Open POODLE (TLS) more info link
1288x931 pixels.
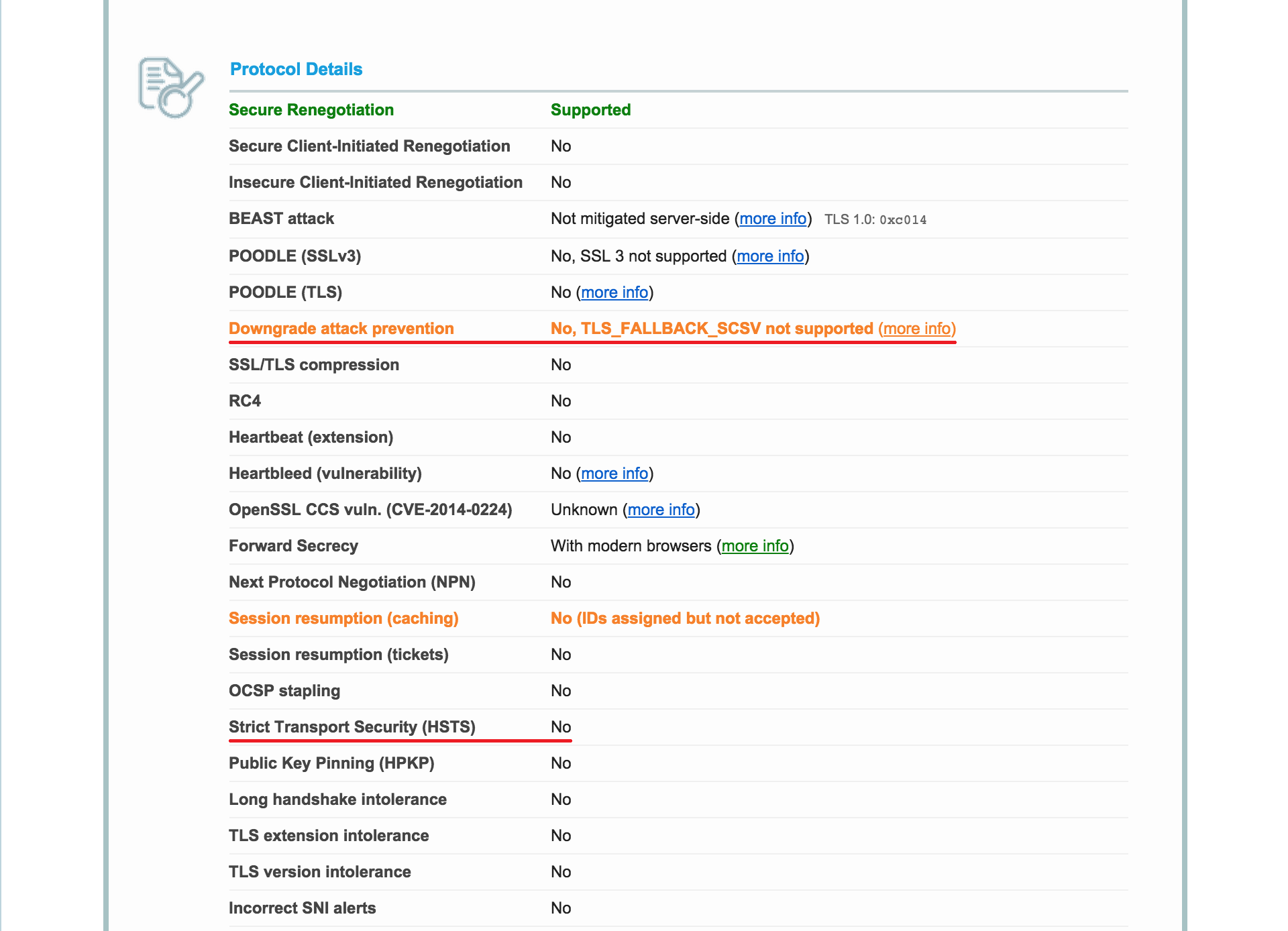tap(614, 292)
